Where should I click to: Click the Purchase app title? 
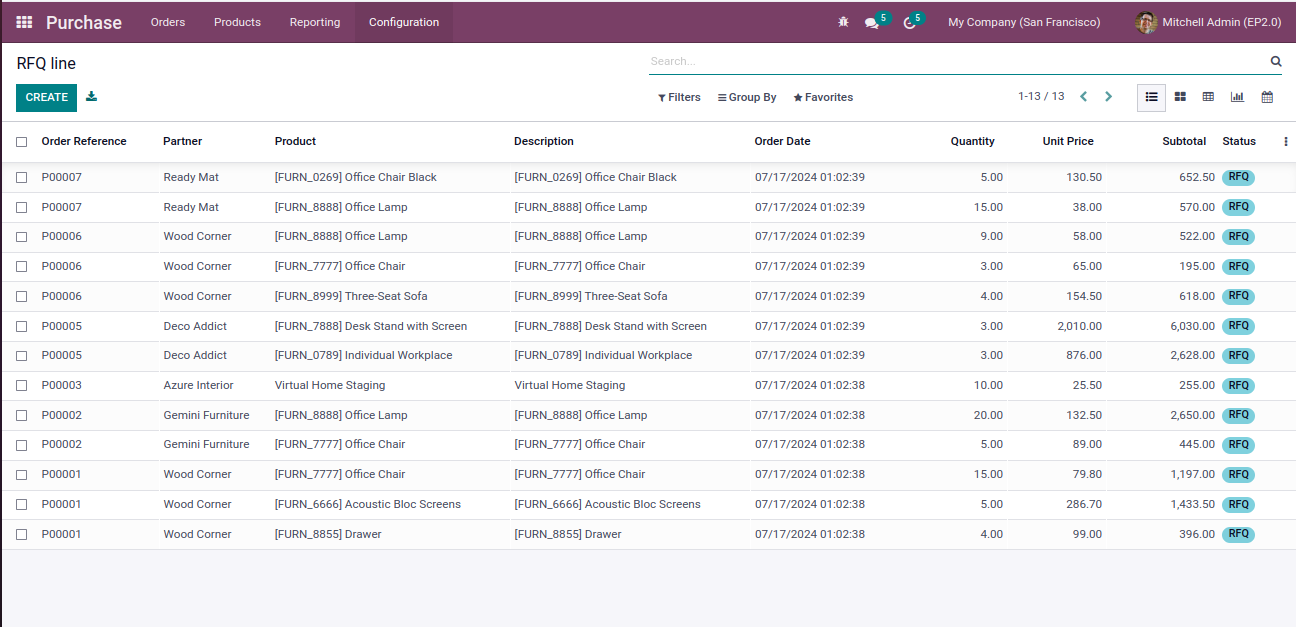coord(84,22)
